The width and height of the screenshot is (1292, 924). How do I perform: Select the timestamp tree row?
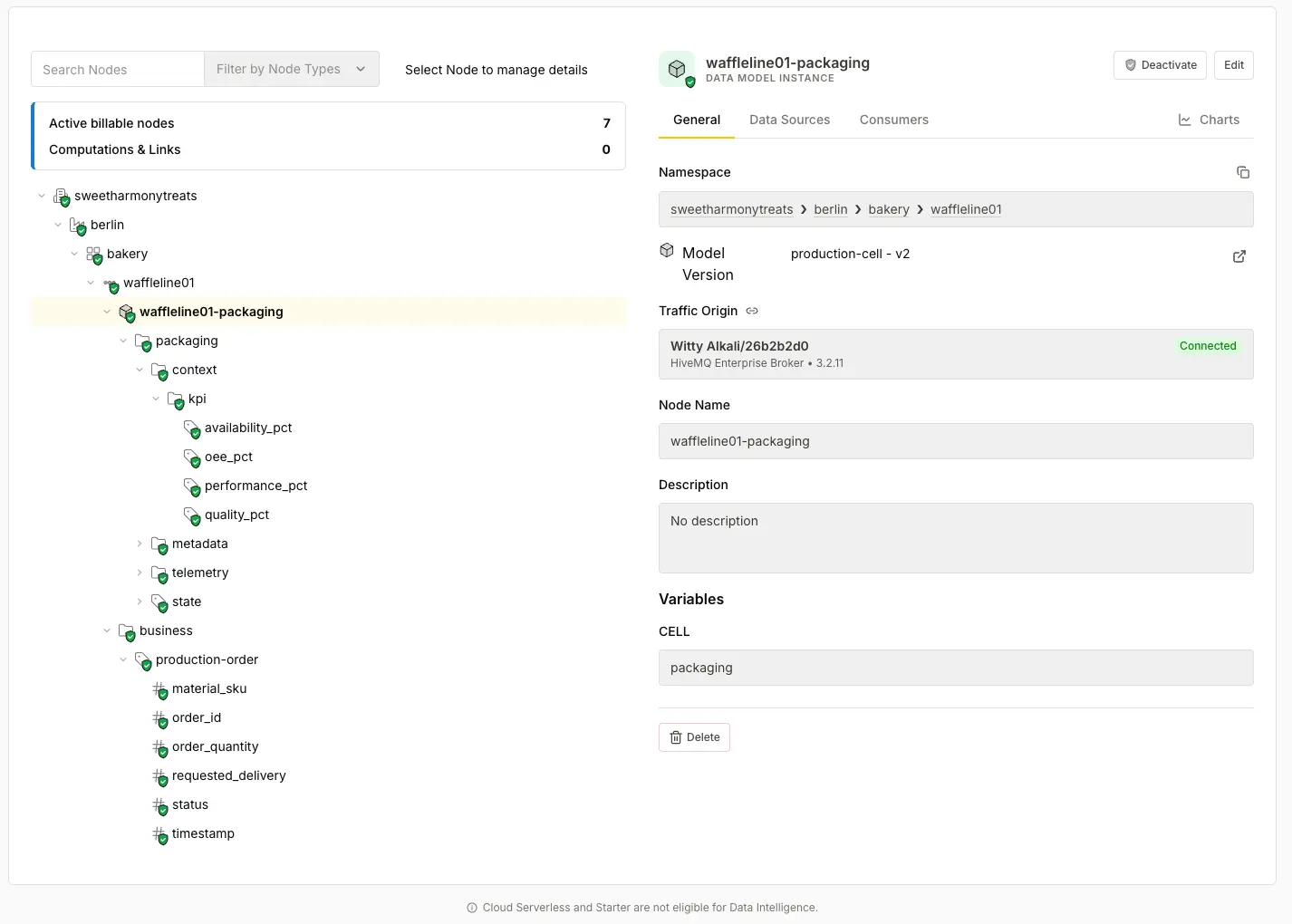coord(328,833)
